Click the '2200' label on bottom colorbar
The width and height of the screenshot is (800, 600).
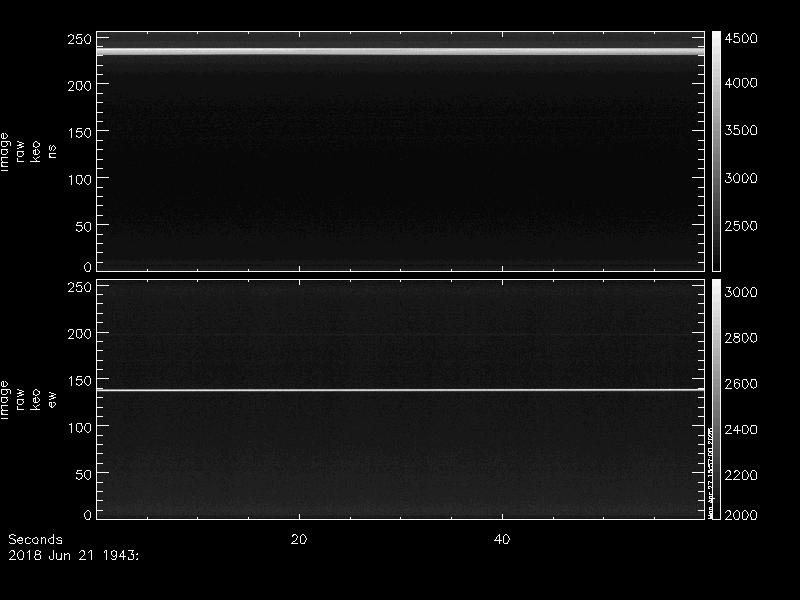click(741, 475)
